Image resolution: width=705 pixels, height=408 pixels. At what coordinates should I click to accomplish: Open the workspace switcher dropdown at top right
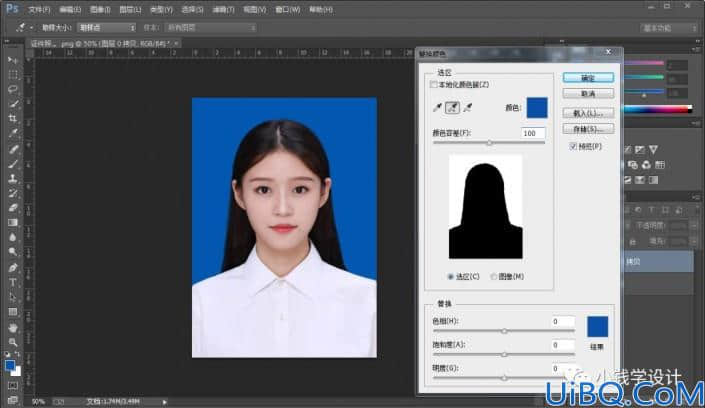click(669, 28)
